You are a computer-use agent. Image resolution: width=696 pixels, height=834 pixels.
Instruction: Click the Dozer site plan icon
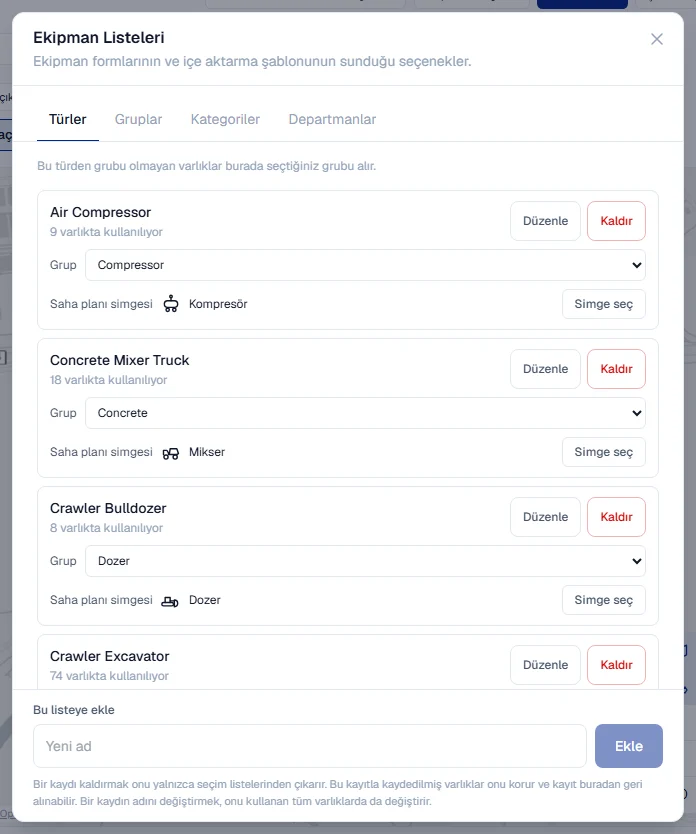point(170,601)
